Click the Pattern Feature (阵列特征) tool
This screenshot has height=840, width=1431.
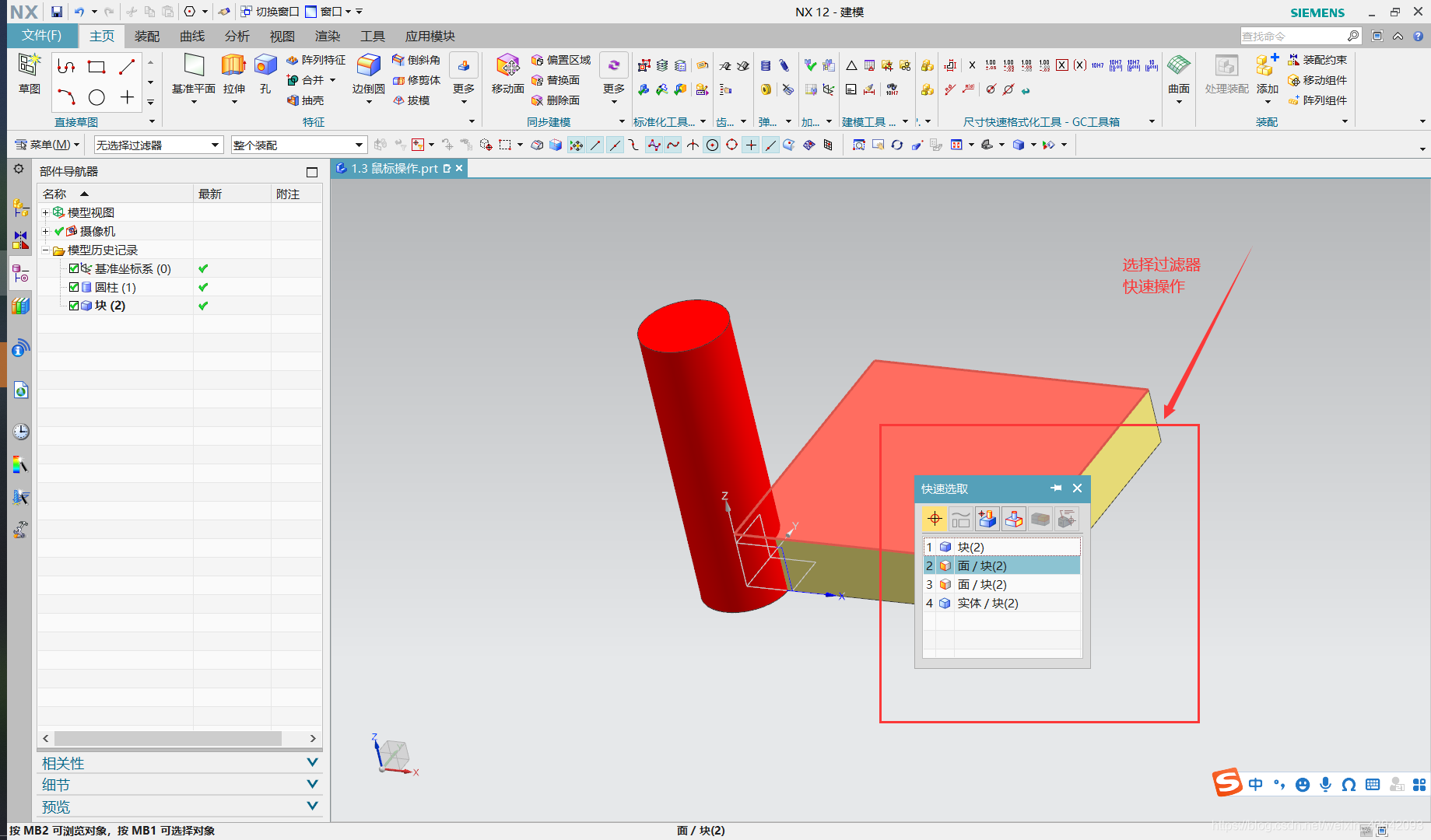[x=316, y=60]
